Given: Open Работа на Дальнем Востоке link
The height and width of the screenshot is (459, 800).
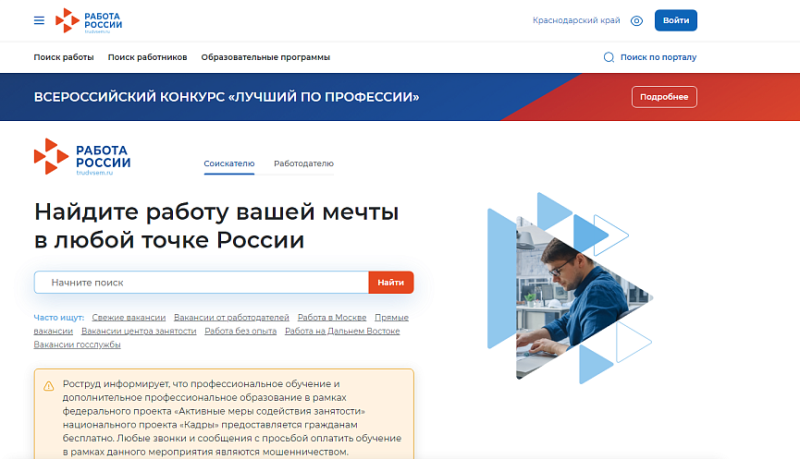Looking at the screenshot, I should [342, 332].
